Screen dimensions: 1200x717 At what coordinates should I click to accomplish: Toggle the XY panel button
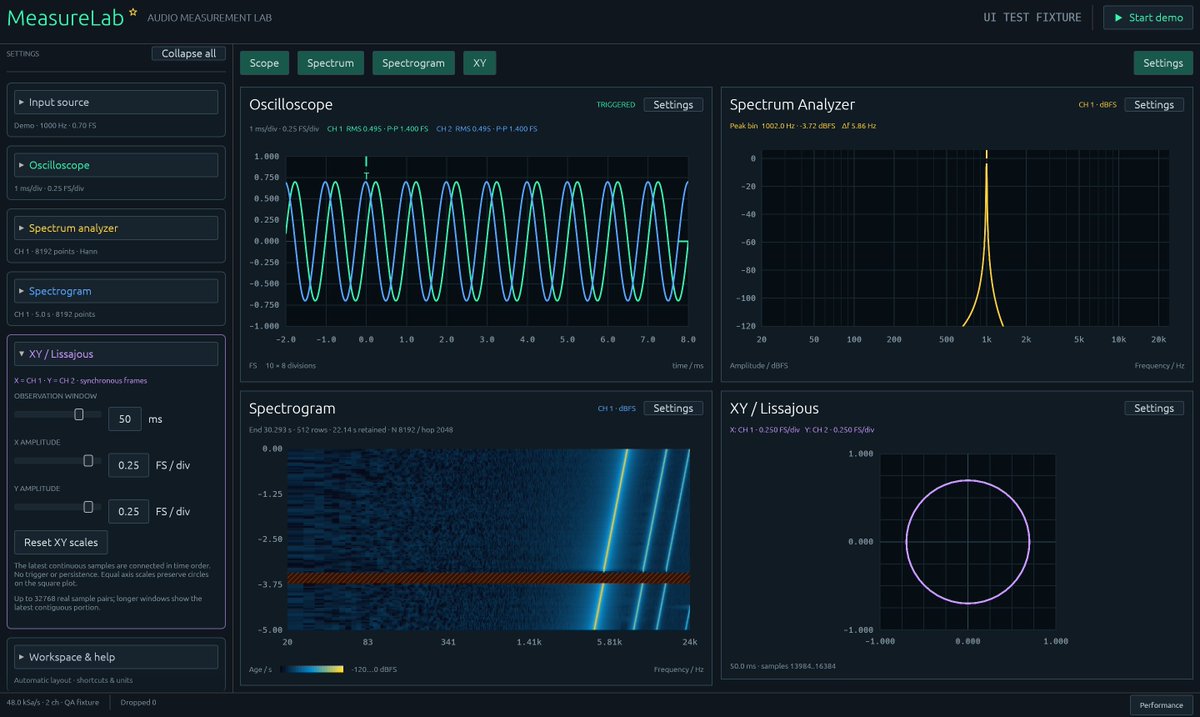(479, 63)
